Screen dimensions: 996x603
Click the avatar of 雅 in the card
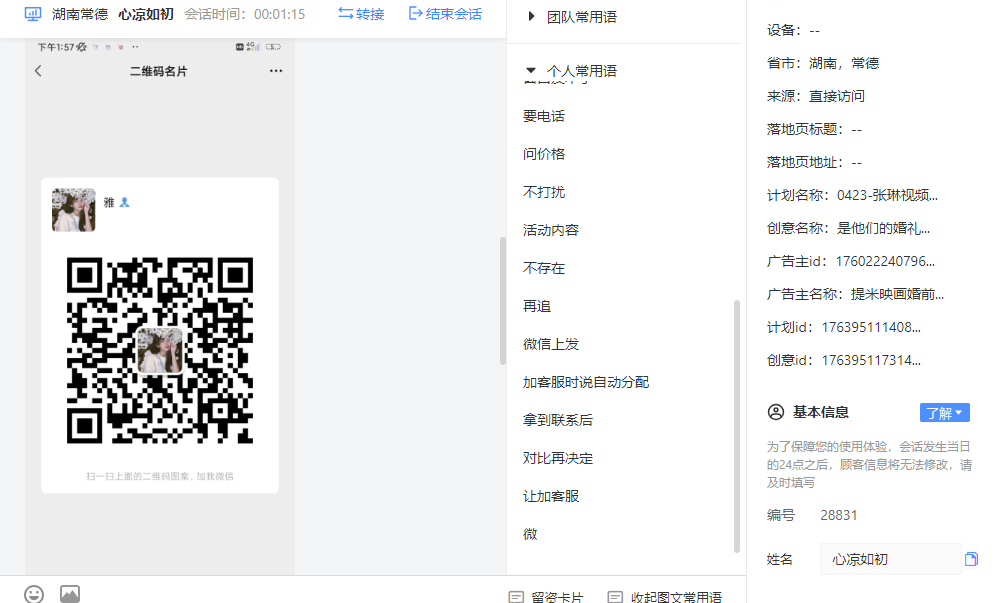(74, 210)
